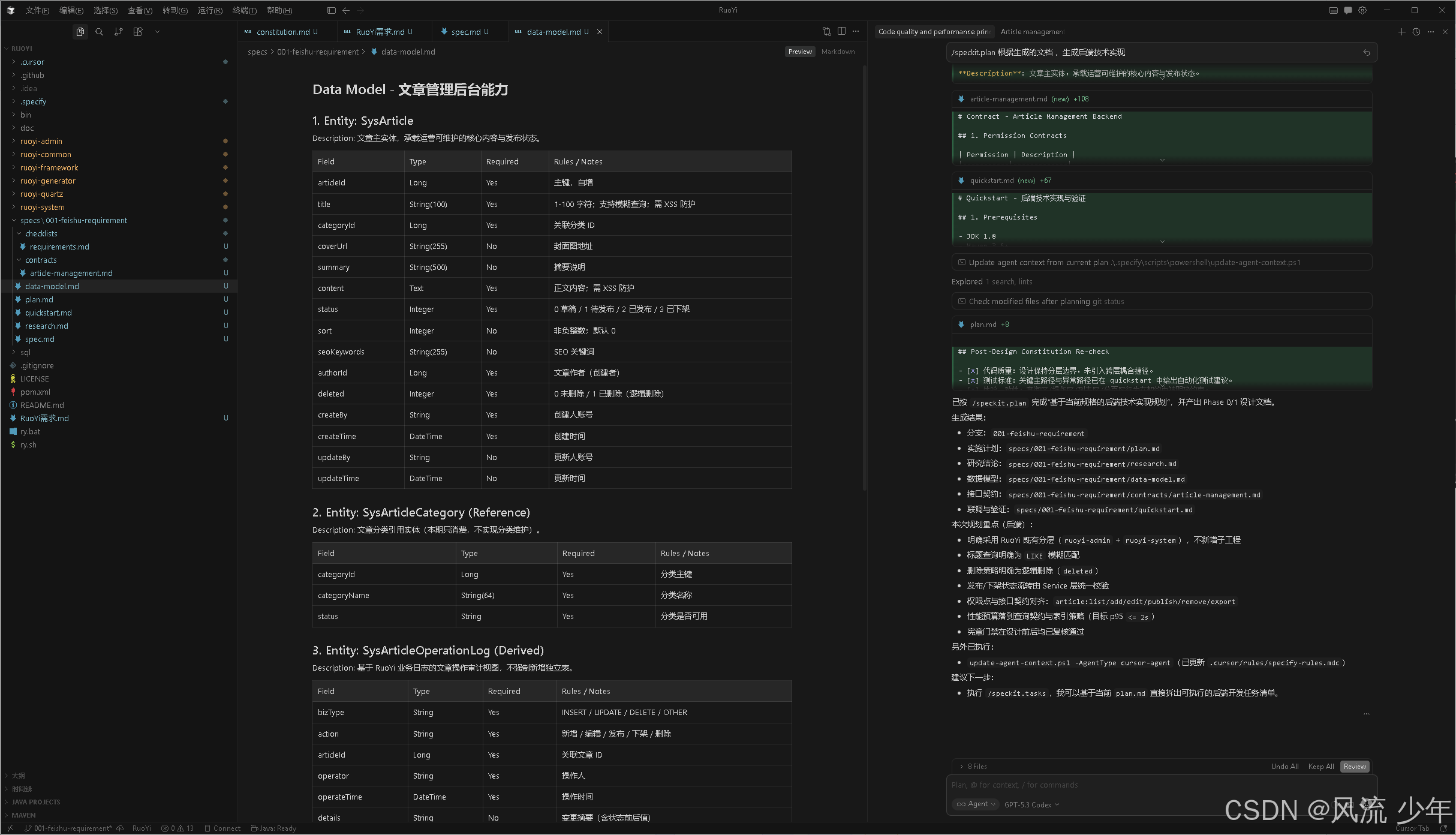Image resolution: width=1456 pixels, height=835 pixels.
Task: Toggle the primary sidebar visibility
Action: 331,10
